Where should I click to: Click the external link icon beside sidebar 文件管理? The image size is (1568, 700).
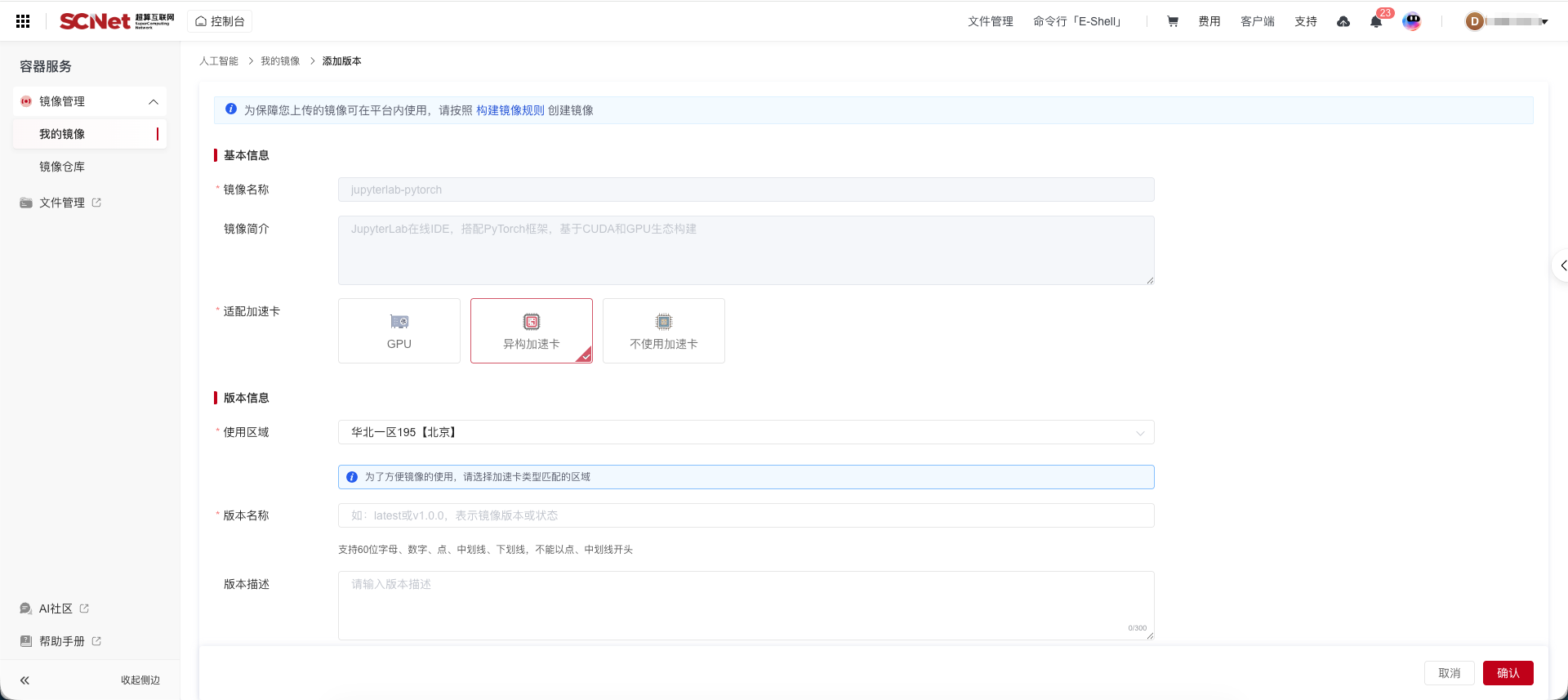click(x=96, y=203)
